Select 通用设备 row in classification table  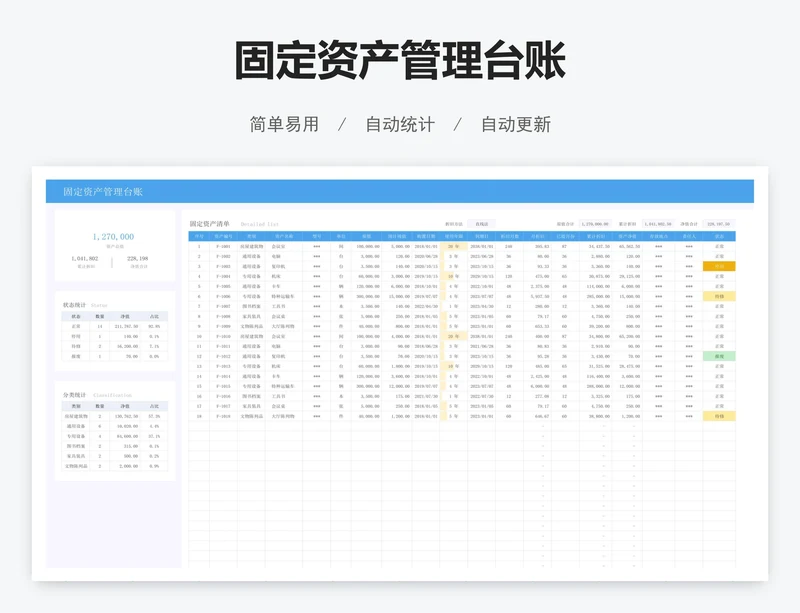[x=115, y=427]
